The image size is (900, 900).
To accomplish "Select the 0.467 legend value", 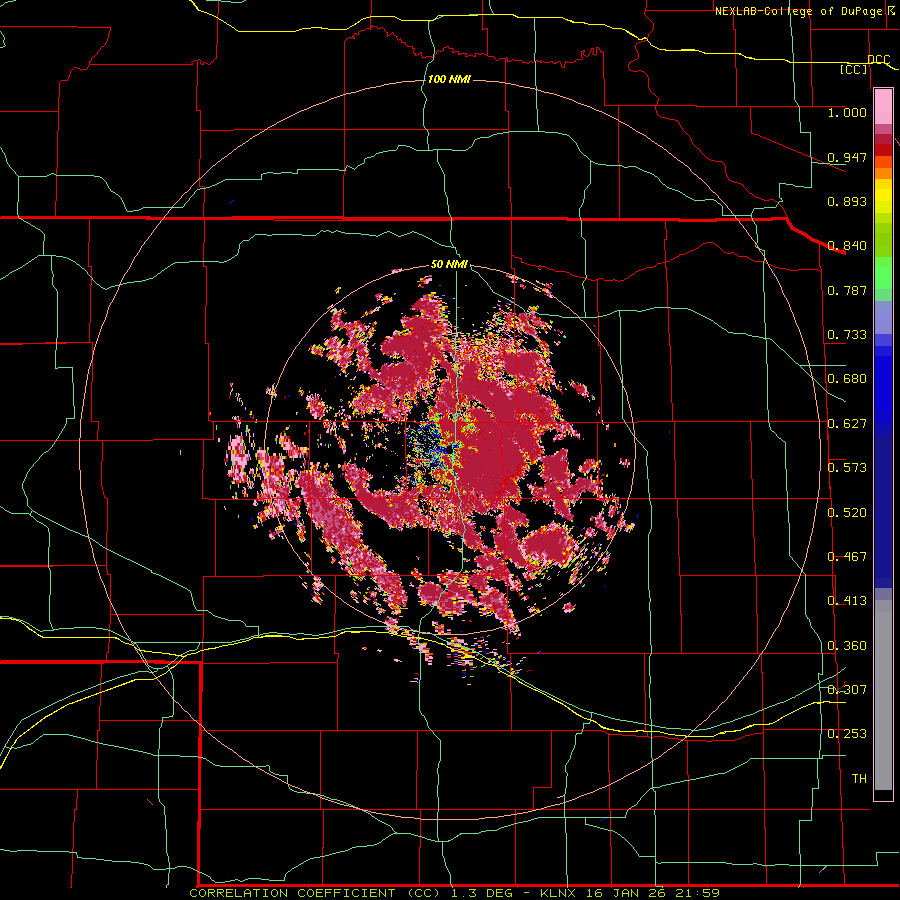I will pos(847,557).
